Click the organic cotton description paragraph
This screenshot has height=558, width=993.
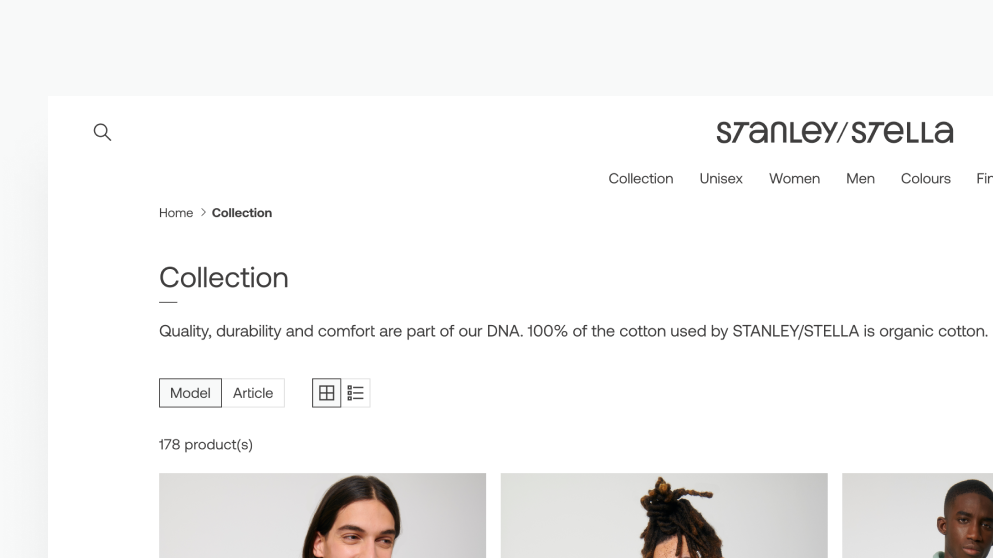point(573,331)
